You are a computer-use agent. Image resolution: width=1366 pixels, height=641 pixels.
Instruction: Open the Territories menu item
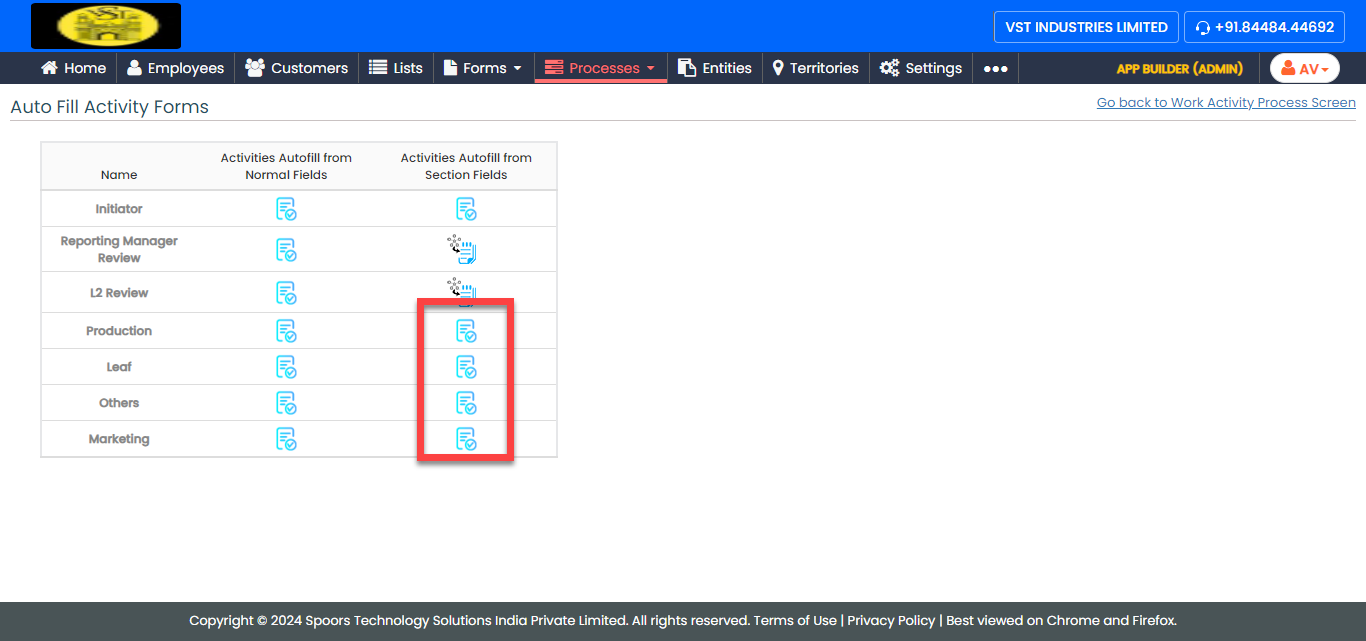click(x=815, y=68)
